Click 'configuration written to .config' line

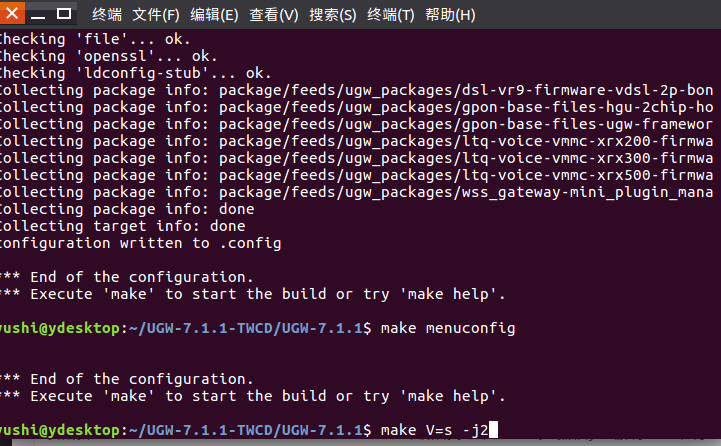click(140, 243)
